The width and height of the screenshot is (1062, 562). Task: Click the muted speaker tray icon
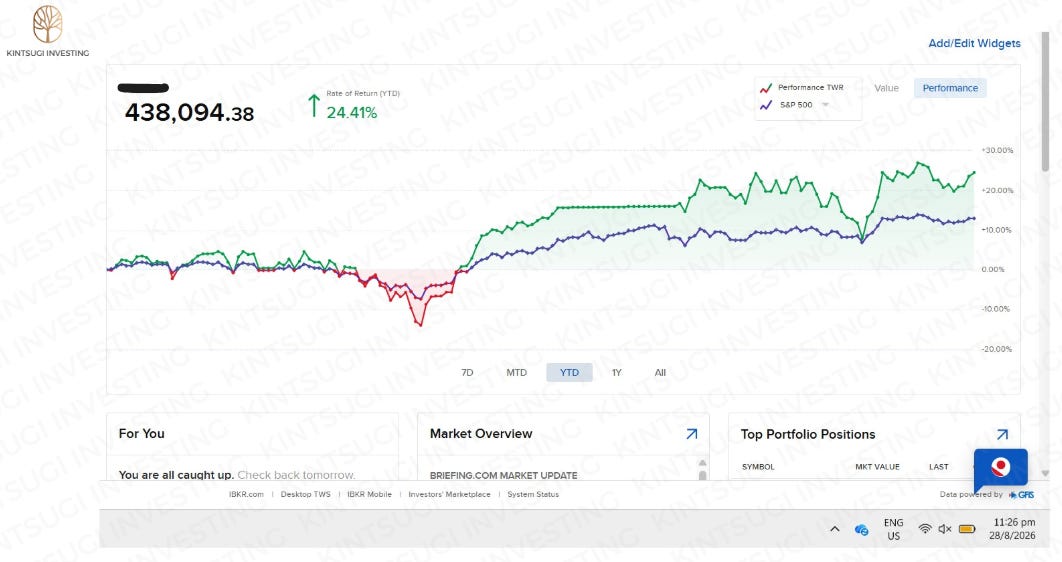click(x=945, y=529)
